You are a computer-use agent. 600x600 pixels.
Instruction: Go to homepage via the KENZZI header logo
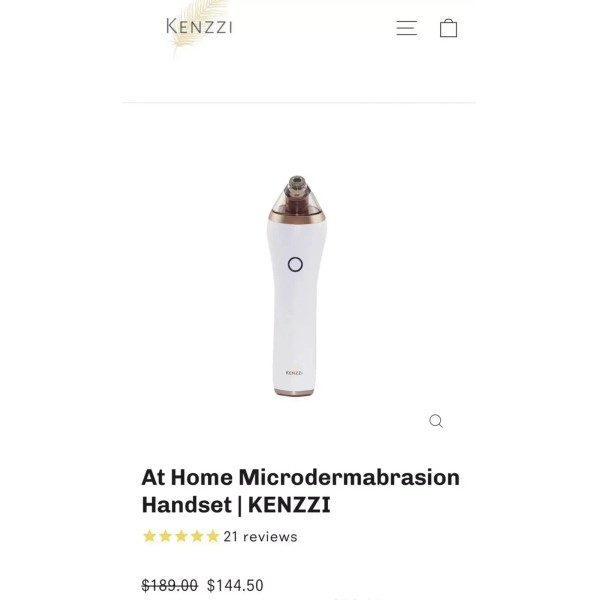pos(199,26)
